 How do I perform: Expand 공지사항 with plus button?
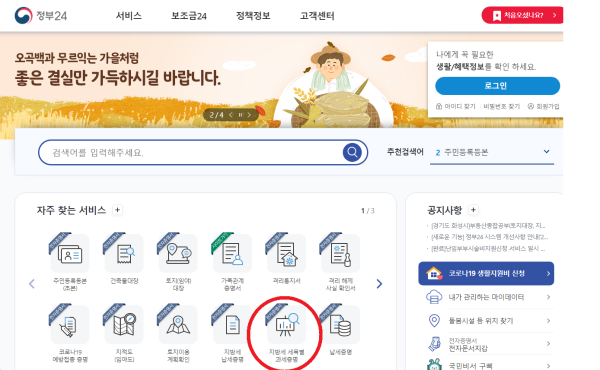473,210
